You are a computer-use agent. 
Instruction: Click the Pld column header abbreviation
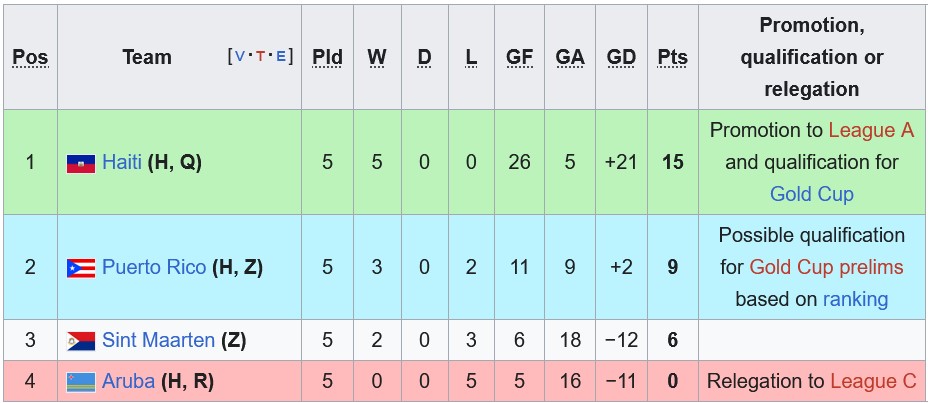point(327,57)
